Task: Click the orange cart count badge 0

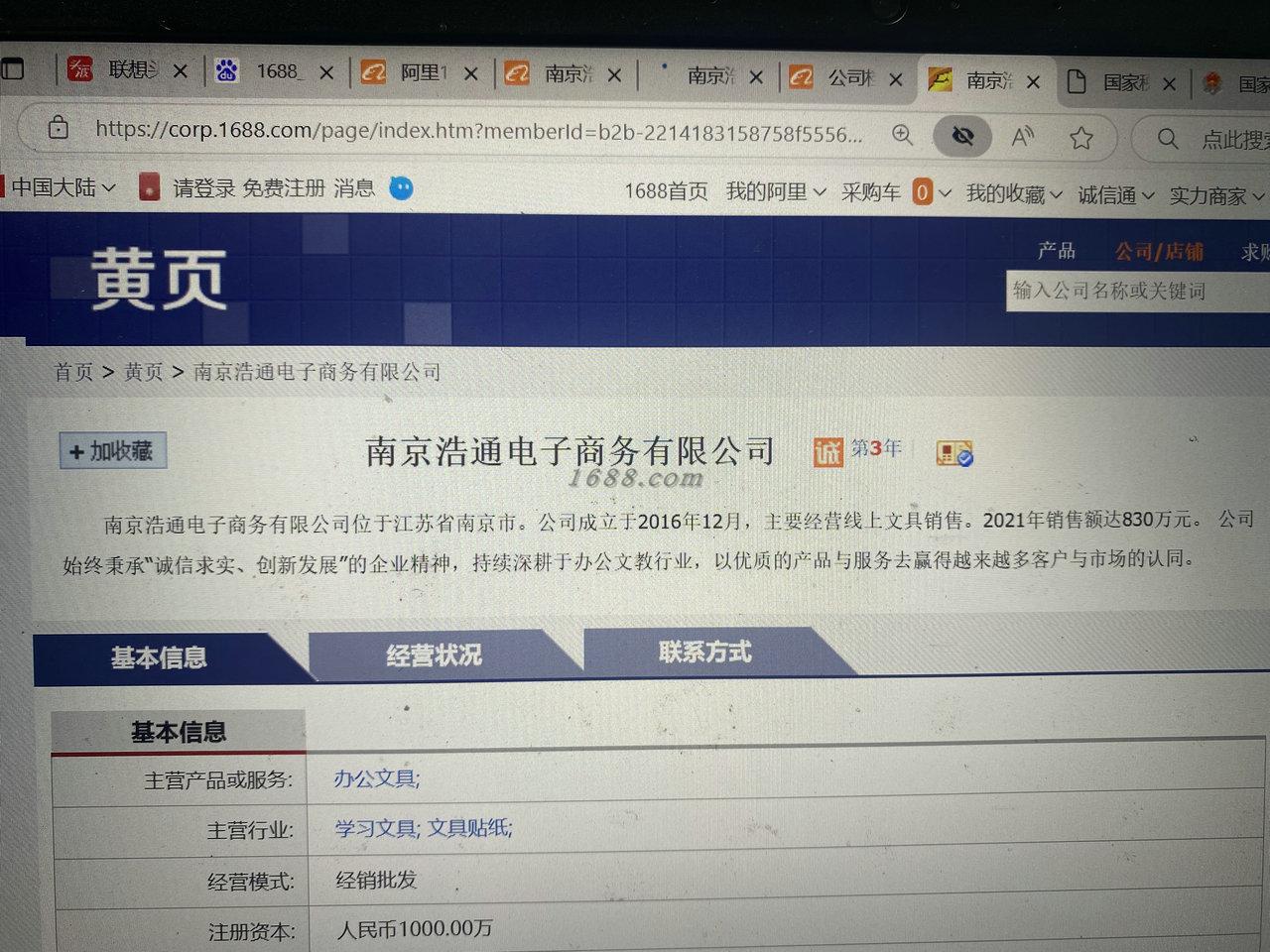Action: point(923,192)
